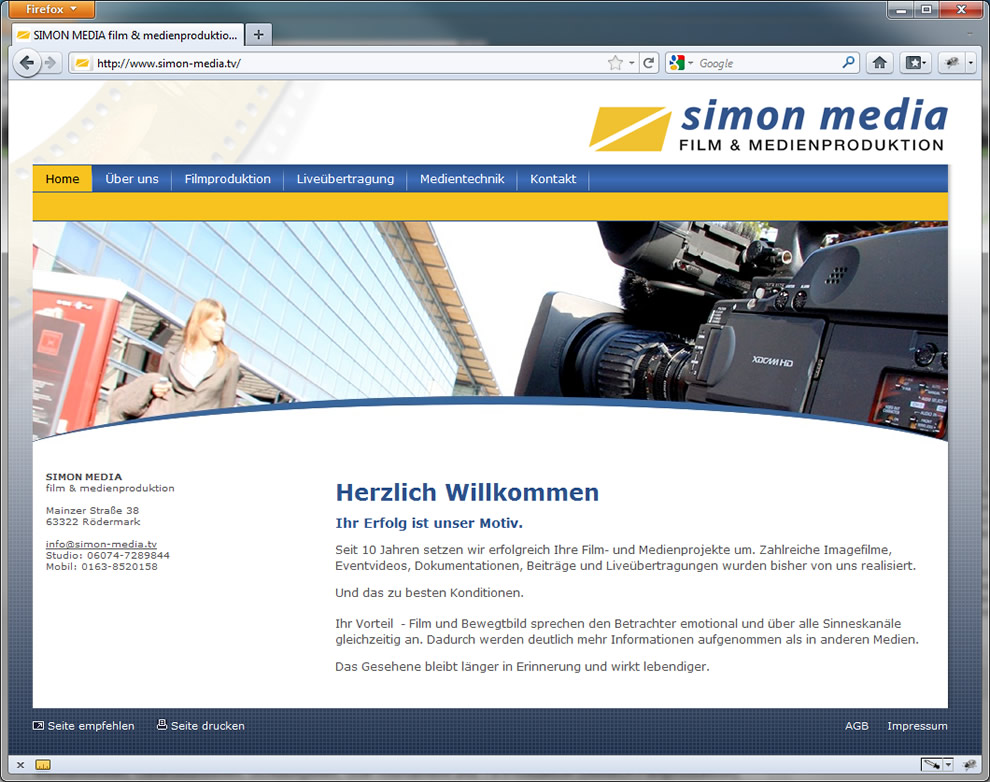Click the site favicon in the address bar
Screen dimensions: 990x782
[82, 63]
